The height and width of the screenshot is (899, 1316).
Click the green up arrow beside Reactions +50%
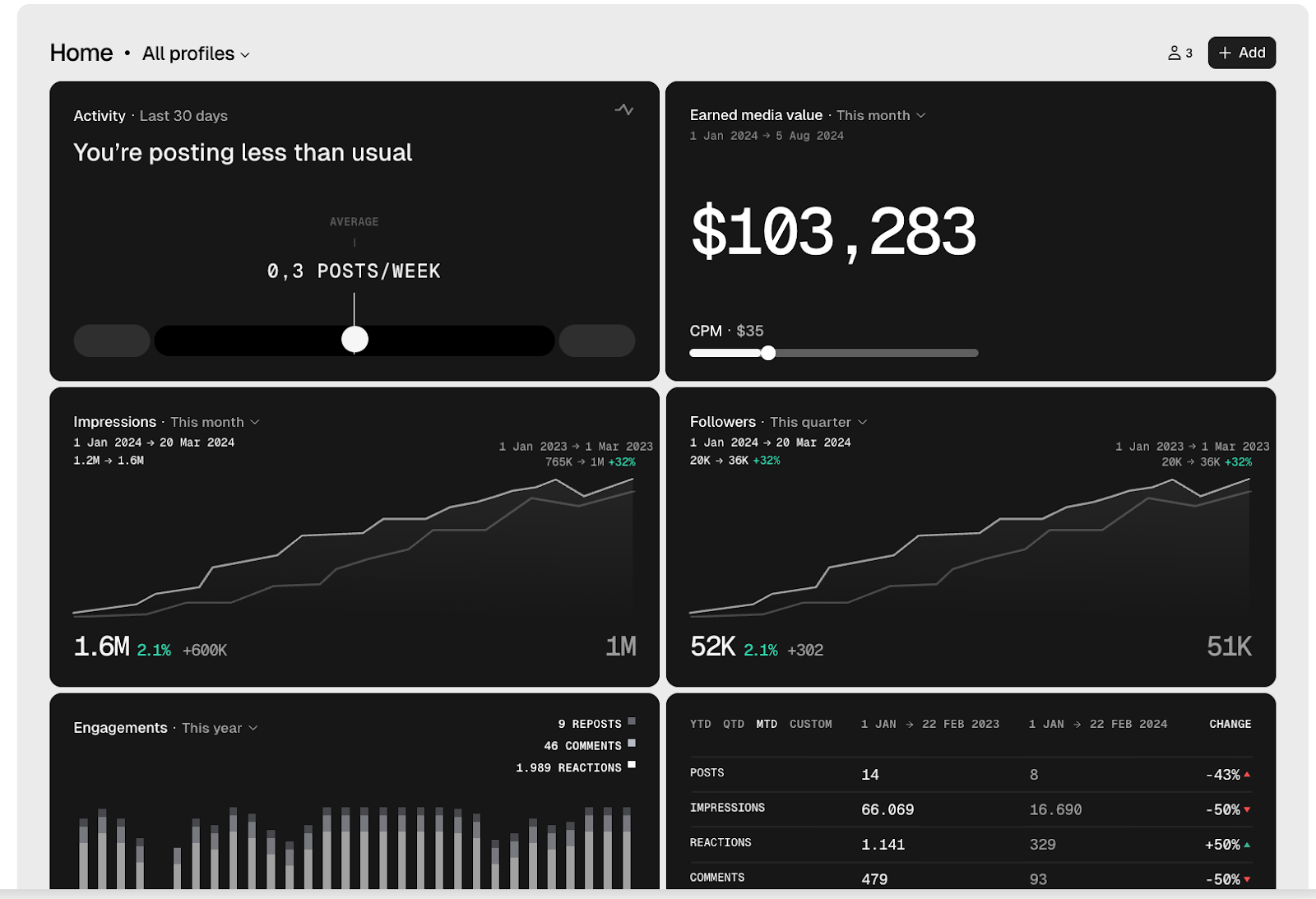point(1248,843)
